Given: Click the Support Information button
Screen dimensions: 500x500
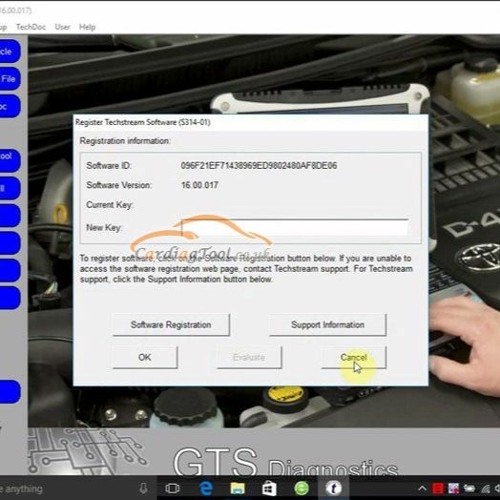Looking at the screenshot, I should [x=328, y=325].
